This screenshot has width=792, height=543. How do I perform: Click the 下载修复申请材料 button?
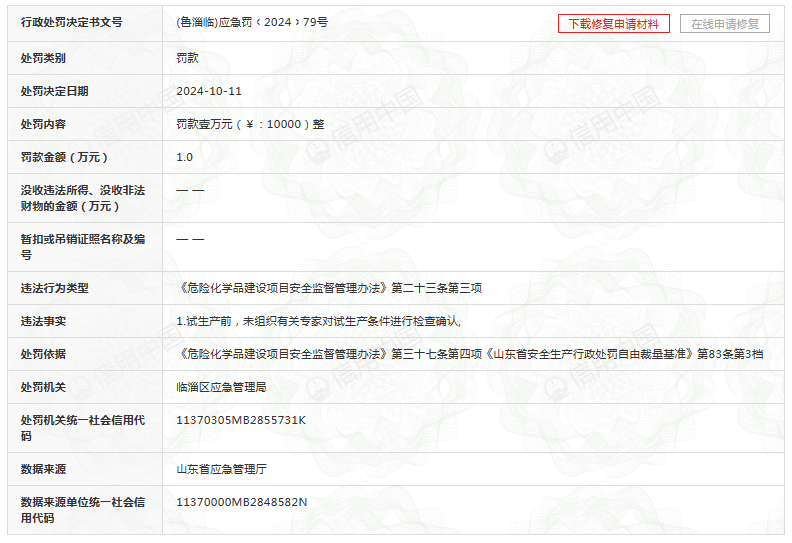click(613, 24)
